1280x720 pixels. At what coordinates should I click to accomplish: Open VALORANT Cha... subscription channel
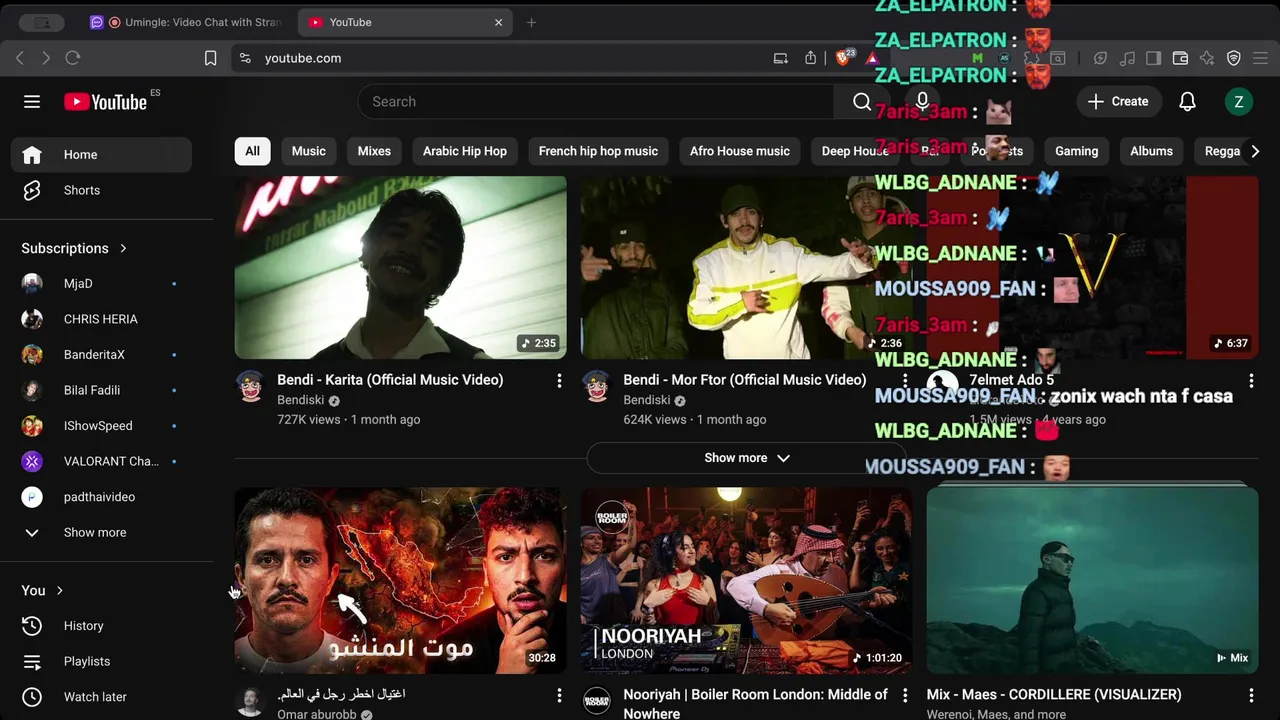(101, 461)
